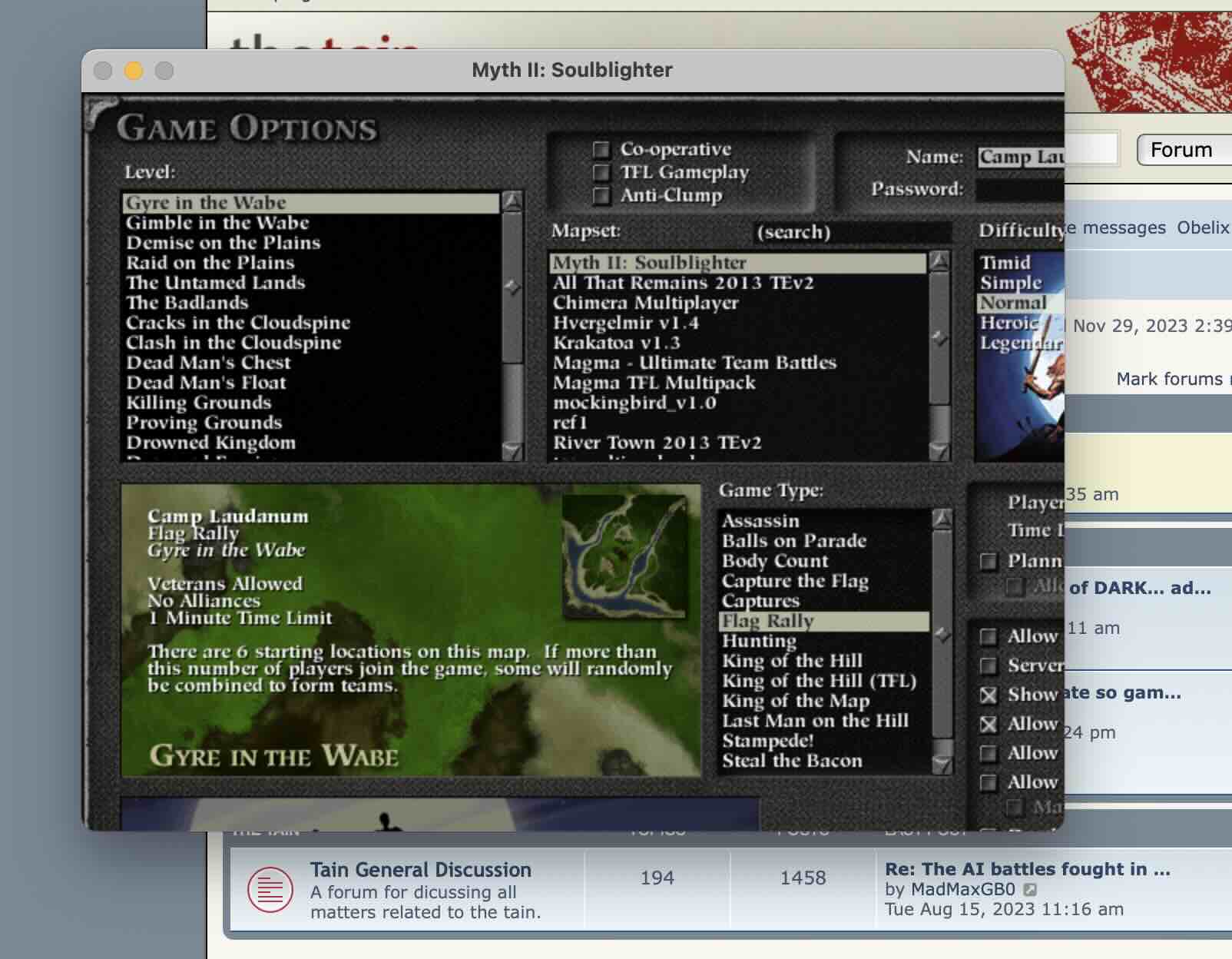Pick Body Count game type
1232x959 pixels.
(824, 561)
